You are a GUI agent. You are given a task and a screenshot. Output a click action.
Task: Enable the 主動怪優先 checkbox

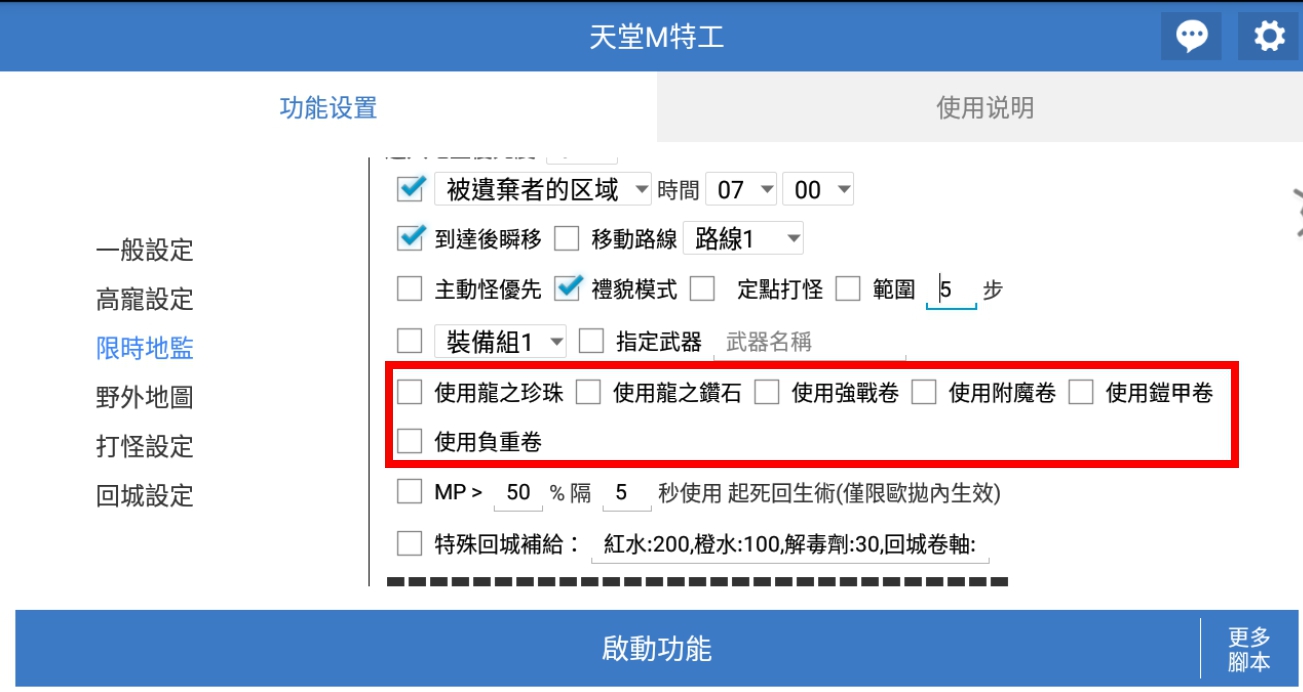[x=410, y=290]
